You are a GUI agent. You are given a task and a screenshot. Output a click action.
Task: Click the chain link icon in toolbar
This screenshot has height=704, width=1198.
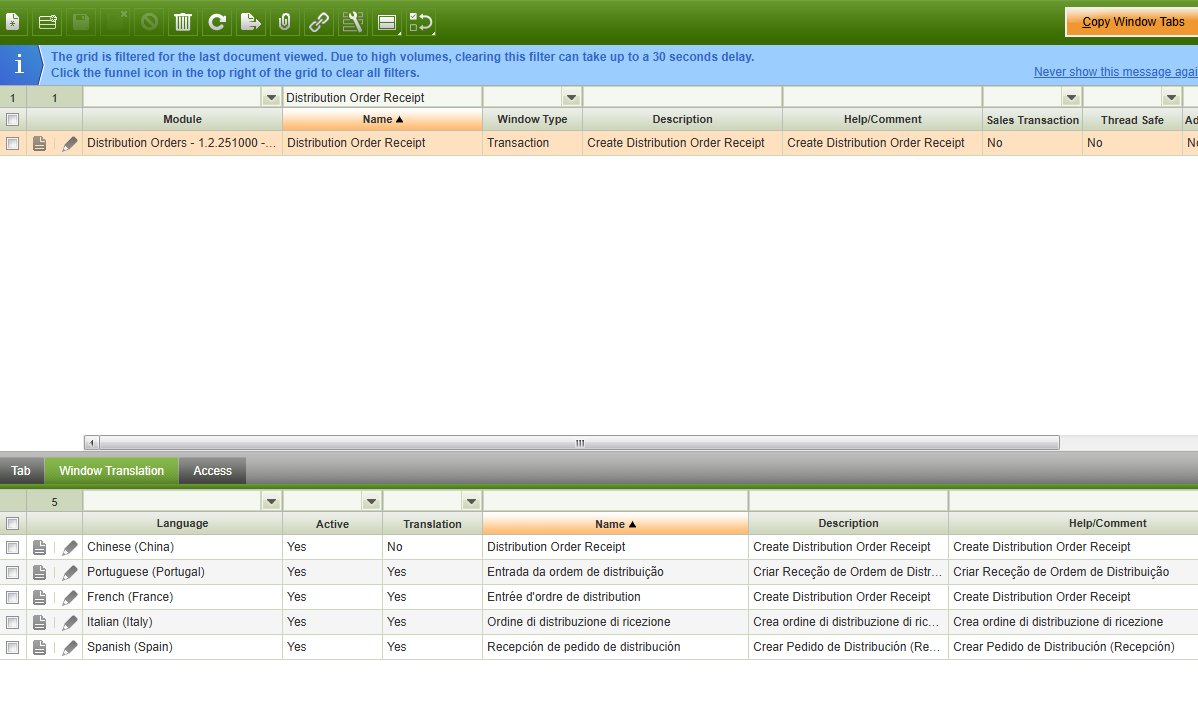click(x=319, y=22)
